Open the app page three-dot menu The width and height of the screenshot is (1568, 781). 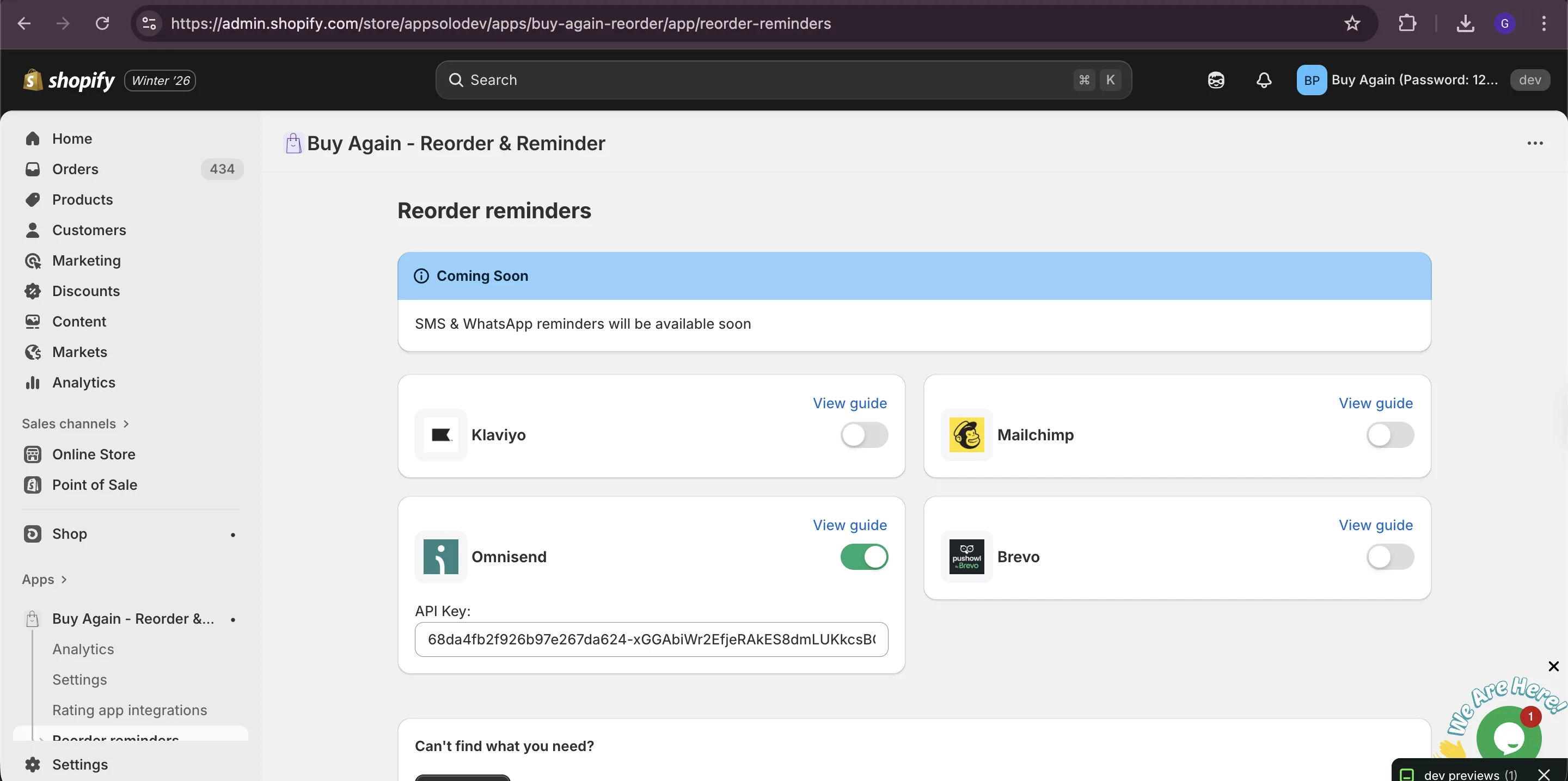tap(1535, 143)
